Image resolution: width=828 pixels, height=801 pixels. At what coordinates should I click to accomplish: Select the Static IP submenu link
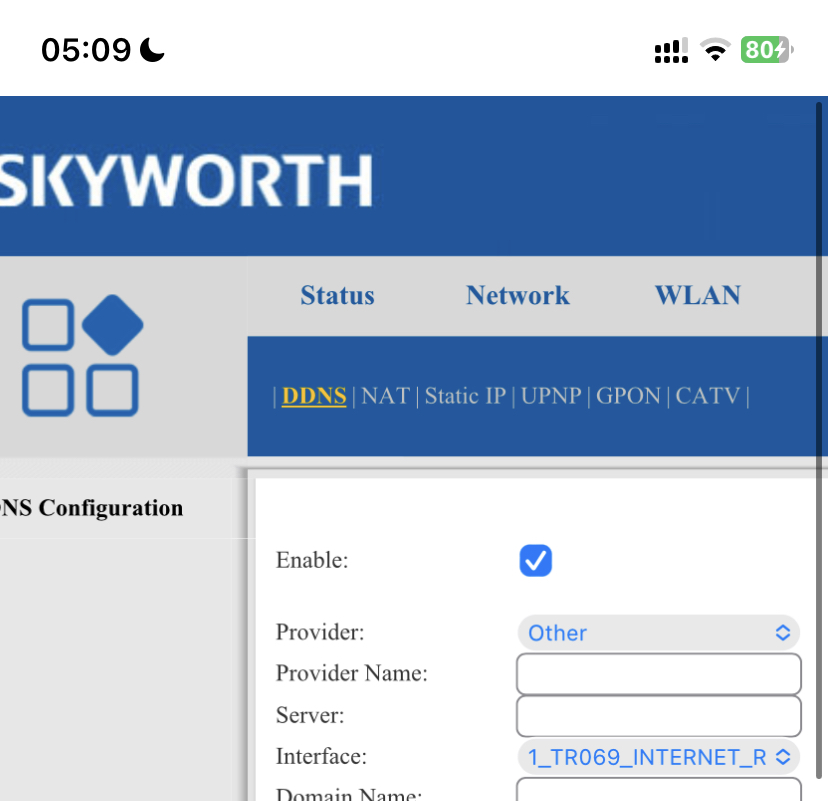pos(465,396)
